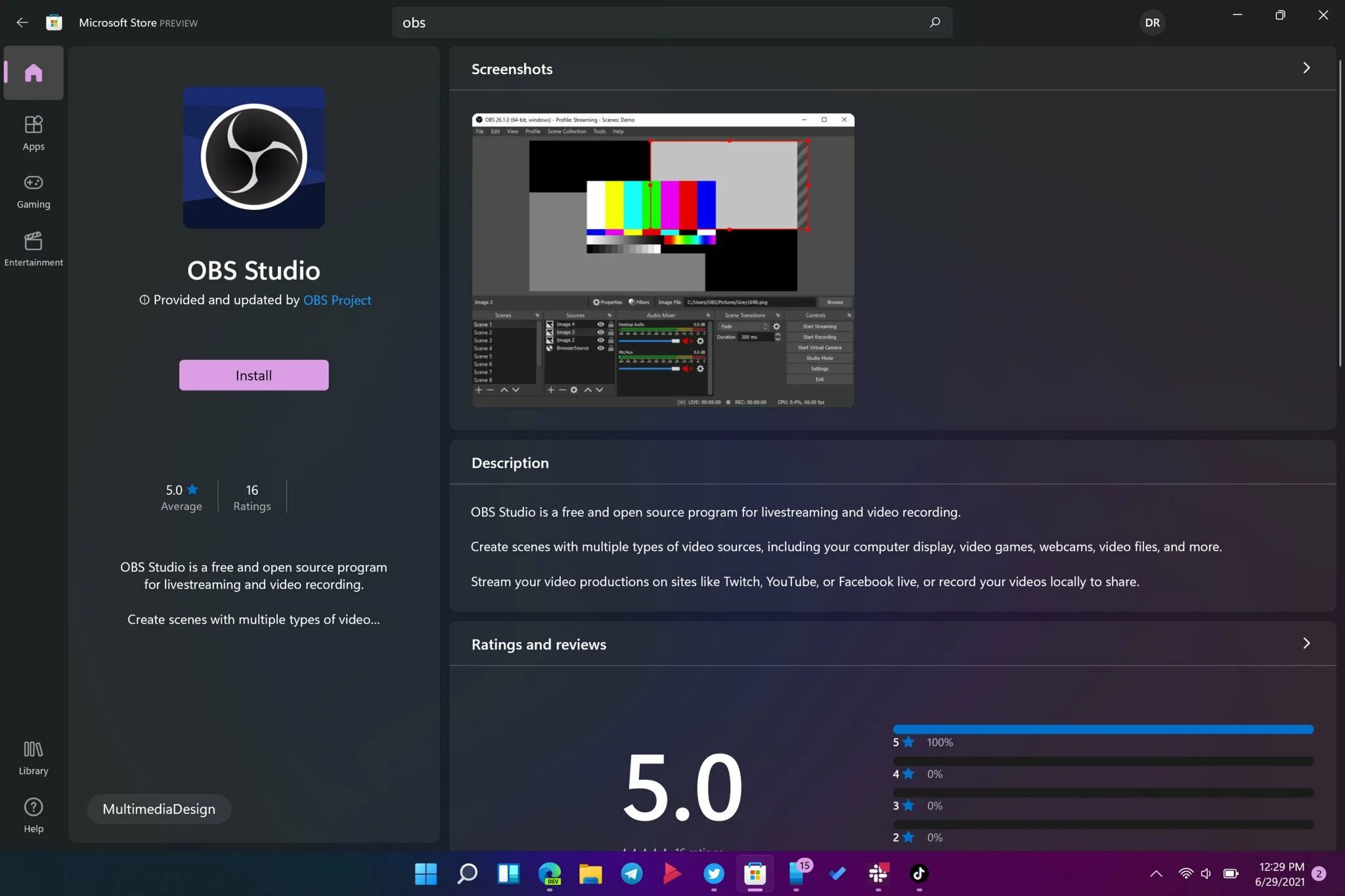Expand the Screenshots section chevron
This screenshot has width=1345, height=896.
coord(1306,67)
